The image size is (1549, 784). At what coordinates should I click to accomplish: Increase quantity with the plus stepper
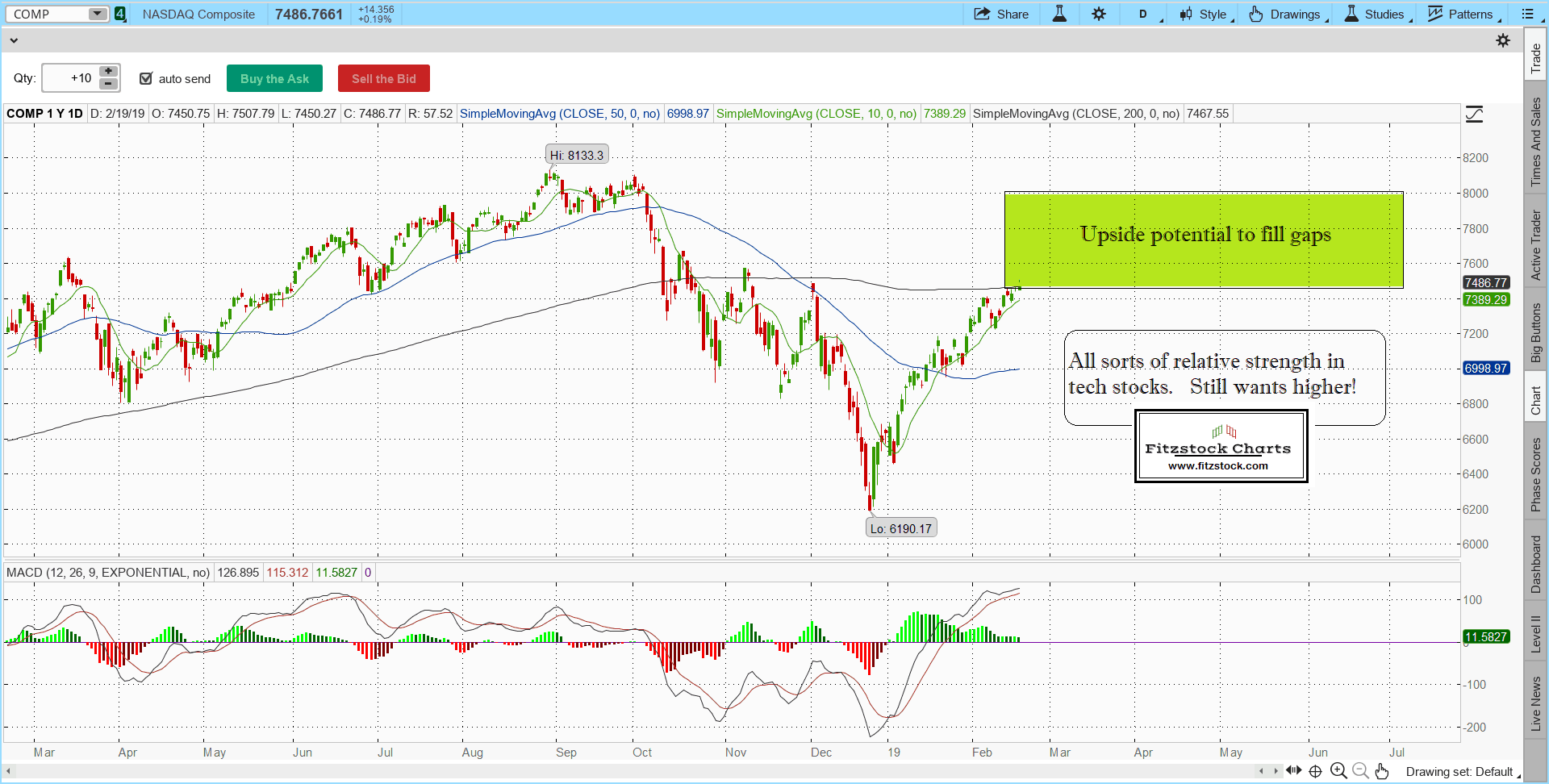[x=108, y=72]
